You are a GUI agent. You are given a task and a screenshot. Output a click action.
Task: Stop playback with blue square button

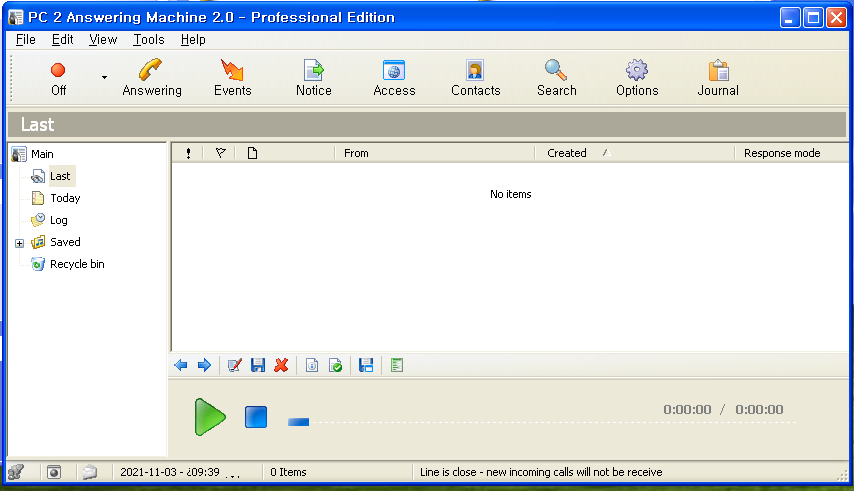point(255,417)
